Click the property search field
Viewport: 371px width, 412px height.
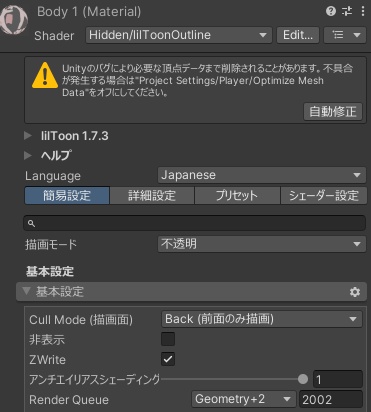click(x=195, y=223)
